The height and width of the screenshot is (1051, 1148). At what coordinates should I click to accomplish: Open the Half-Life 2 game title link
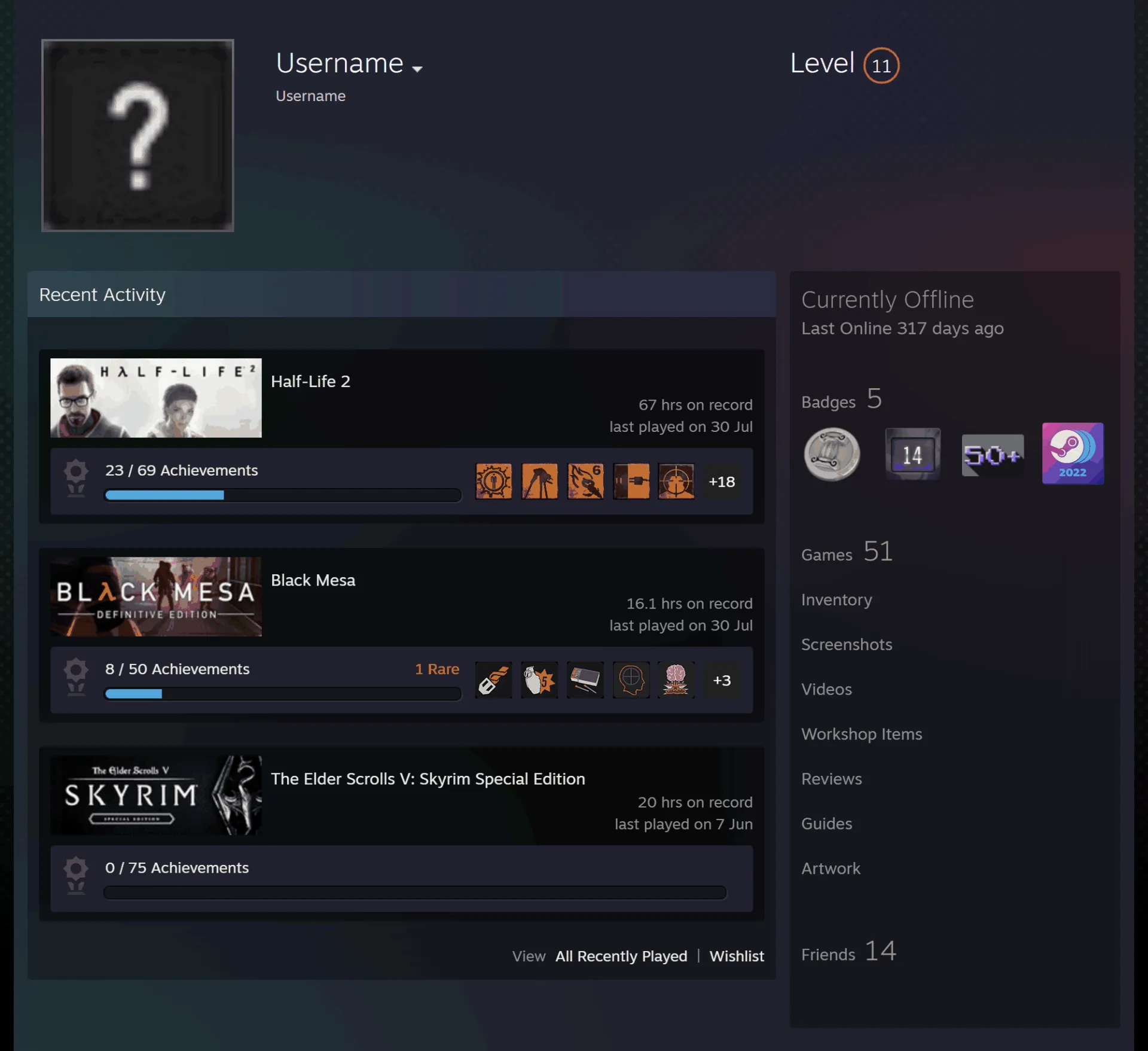tap(310, 381)
